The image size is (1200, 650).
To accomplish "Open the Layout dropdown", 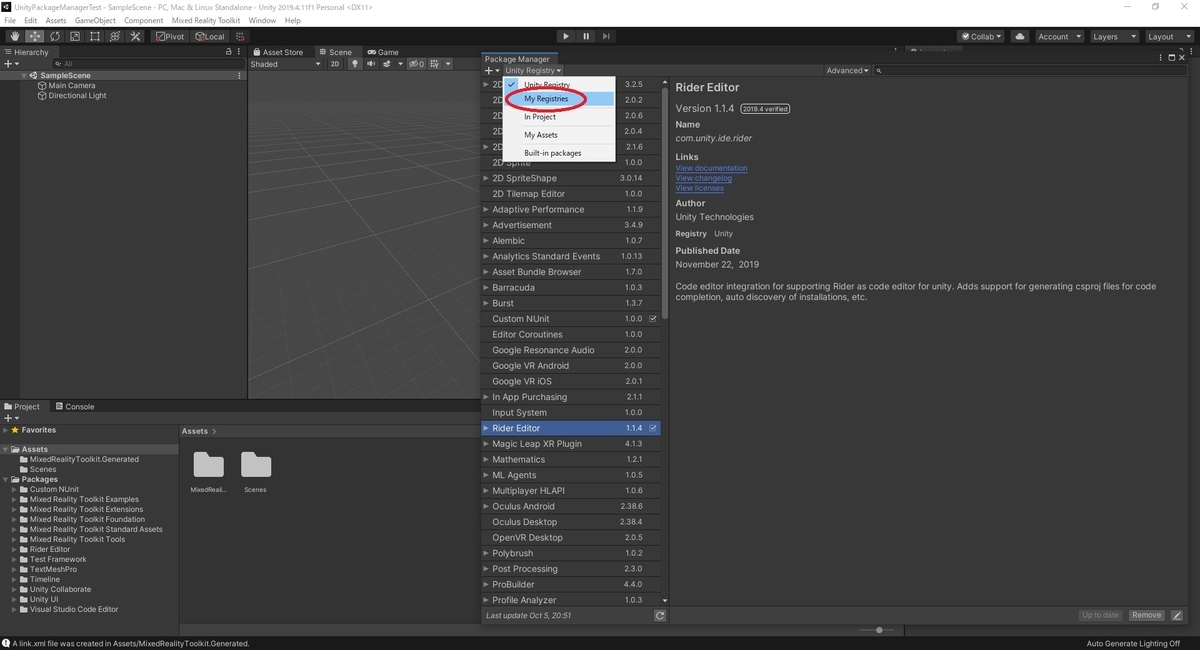I will pos(1169,36).
